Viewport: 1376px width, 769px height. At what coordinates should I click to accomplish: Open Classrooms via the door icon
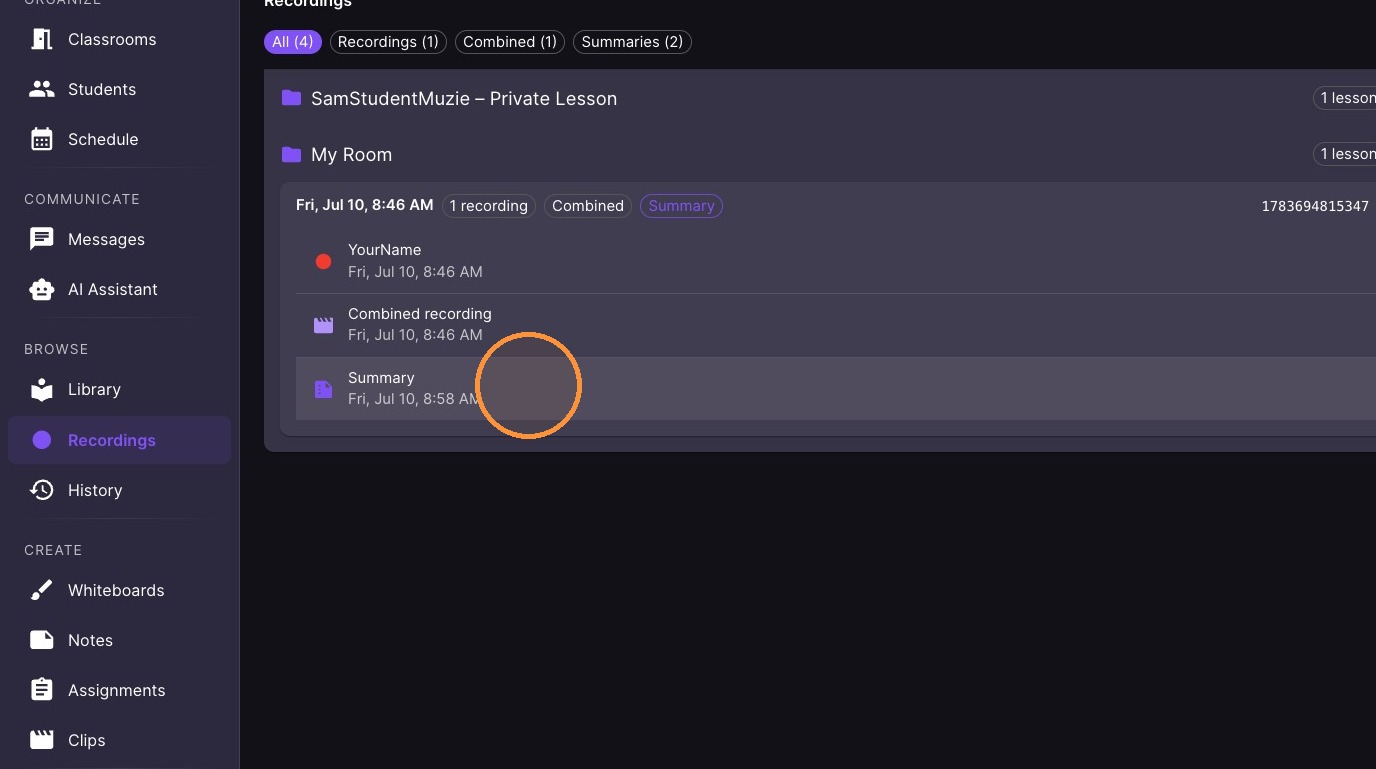pos(41,39)
